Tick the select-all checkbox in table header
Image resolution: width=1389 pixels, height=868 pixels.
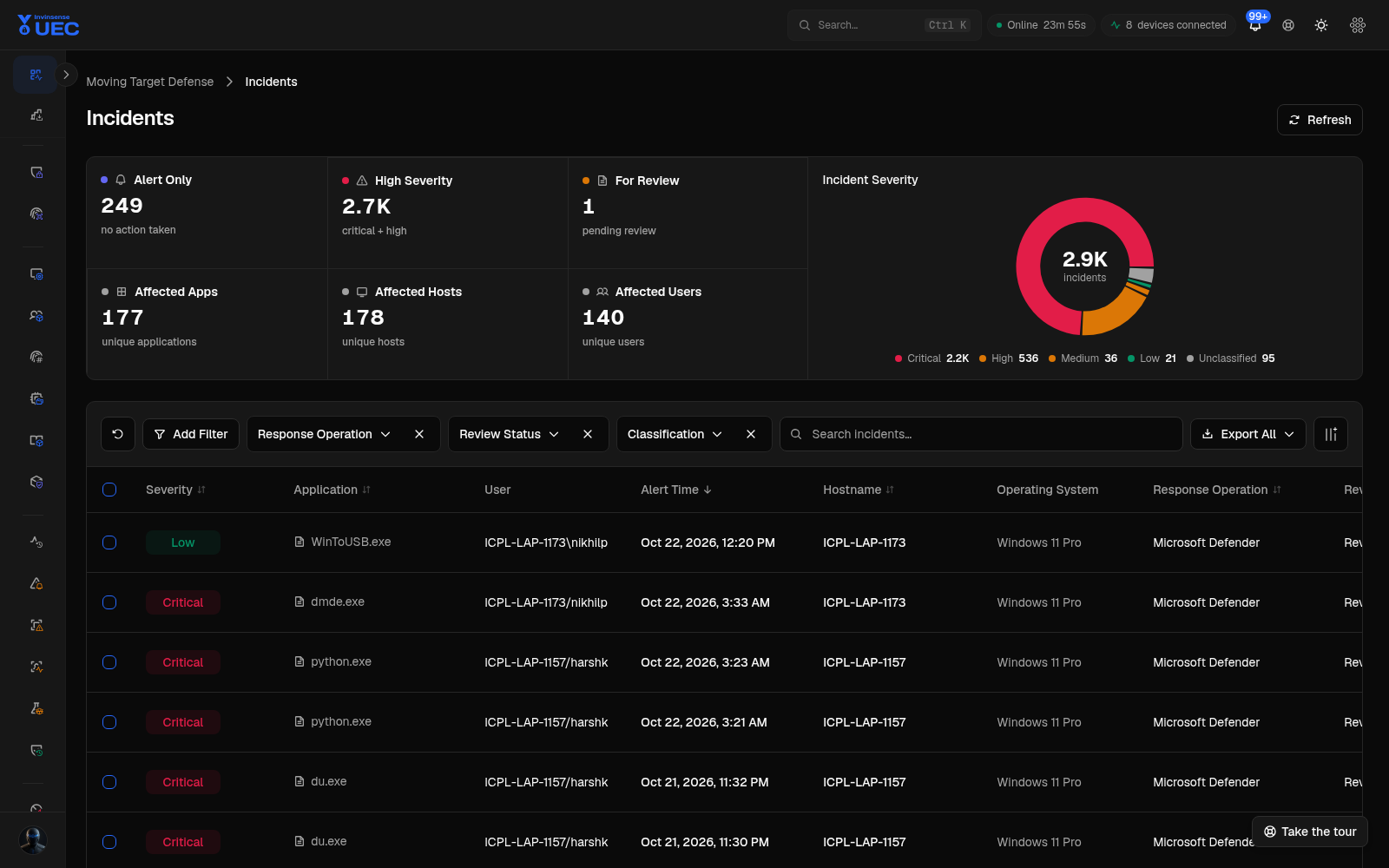[x=109, y=490]
